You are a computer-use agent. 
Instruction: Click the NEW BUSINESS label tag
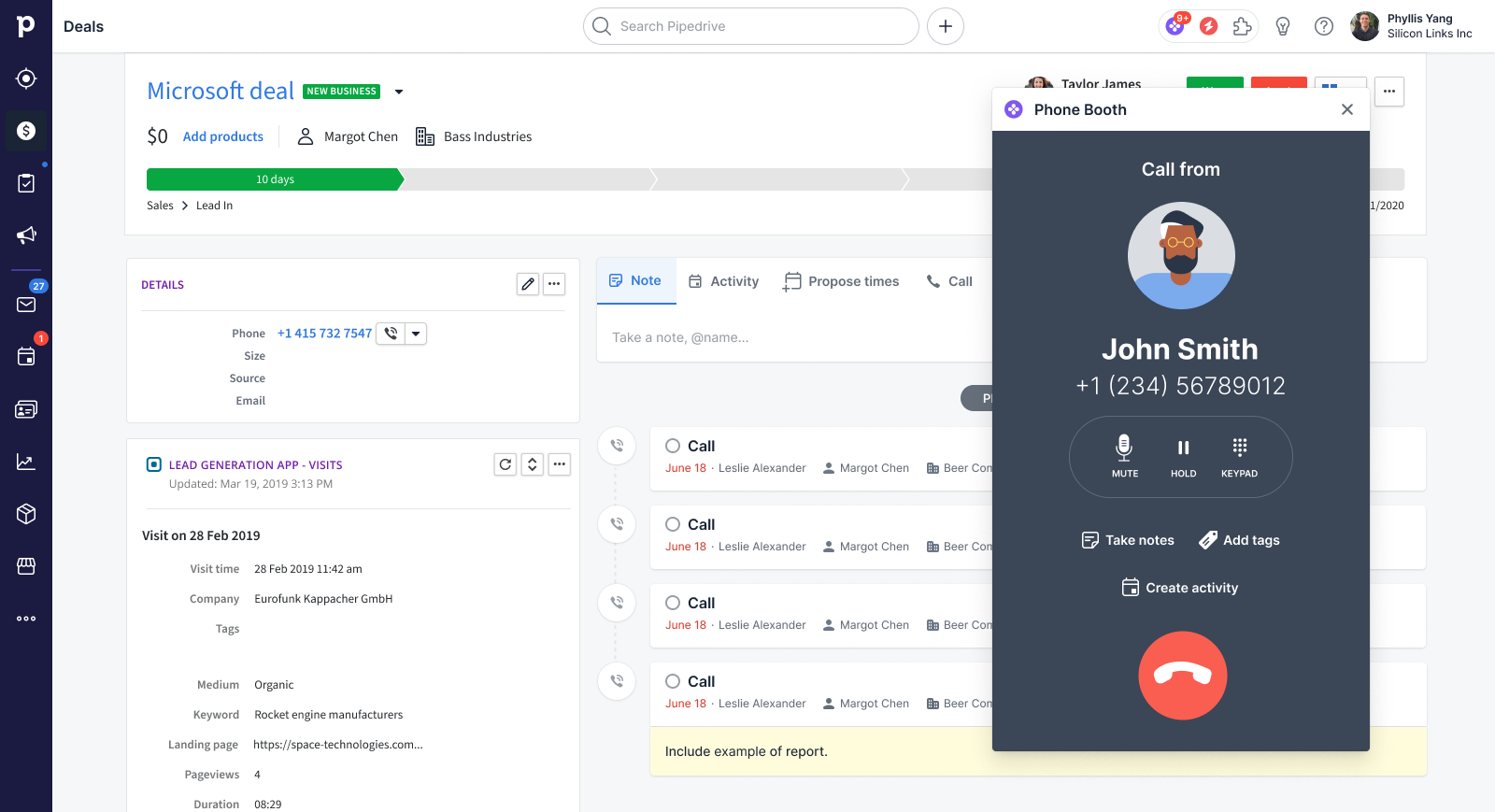tap(342, 92)
